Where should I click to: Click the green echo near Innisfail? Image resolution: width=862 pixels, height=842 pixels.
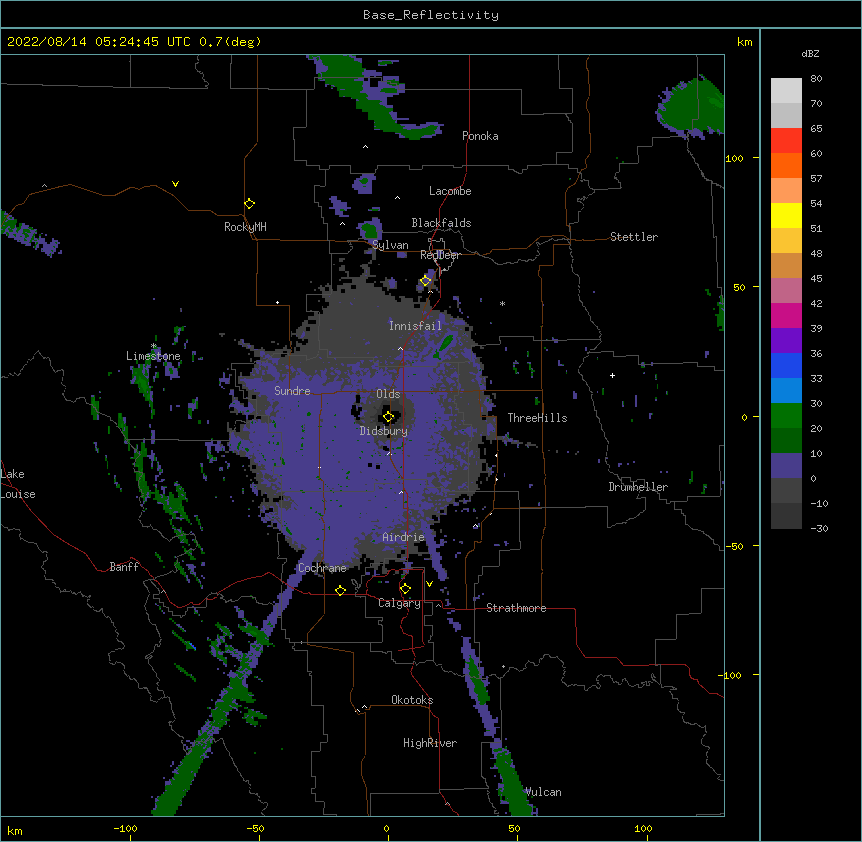444,346
